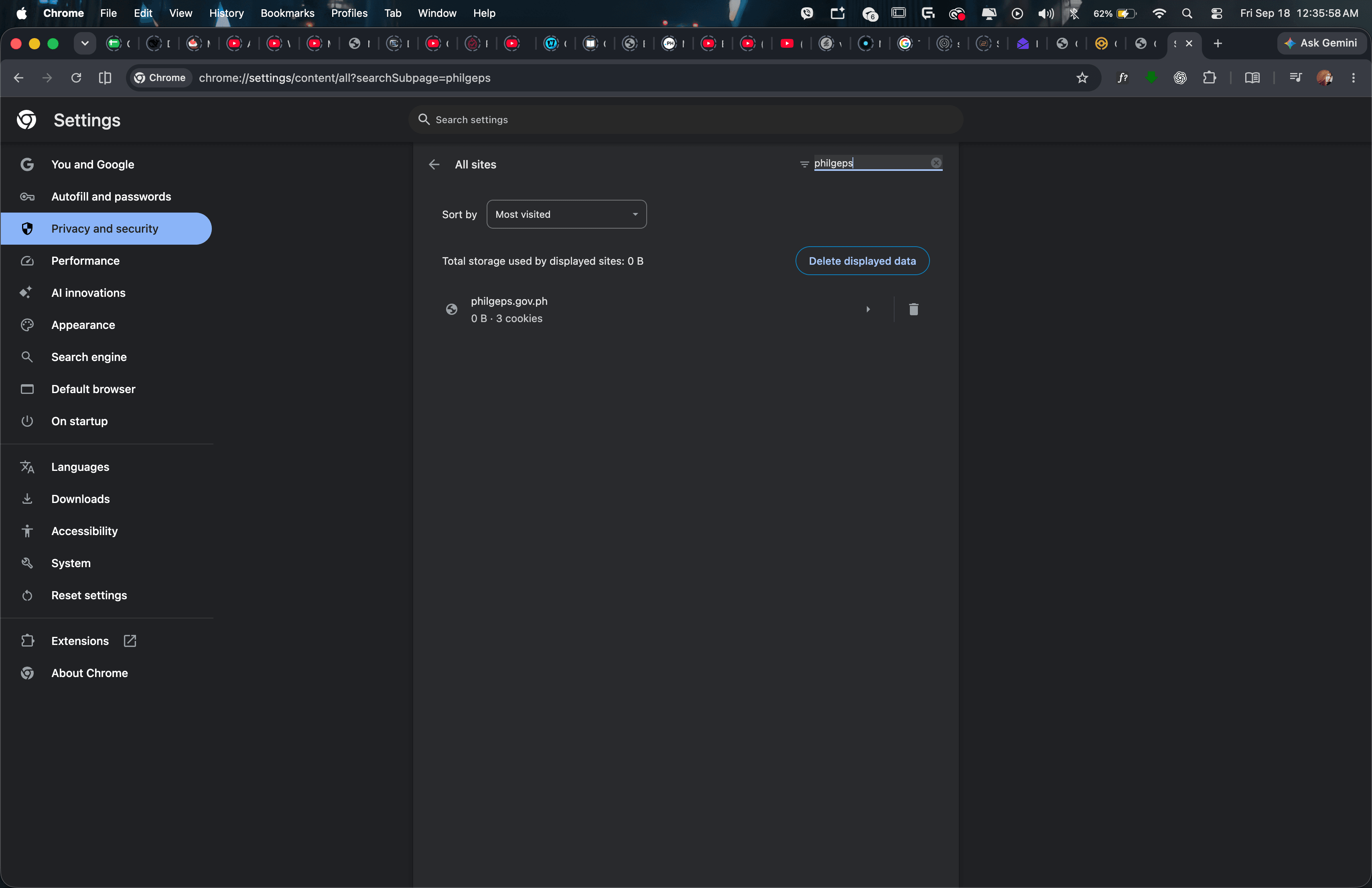The width and height of the screenshot is (1372, 888).
Task: Open Autofill and passwords settings
Action: [107, 197]
